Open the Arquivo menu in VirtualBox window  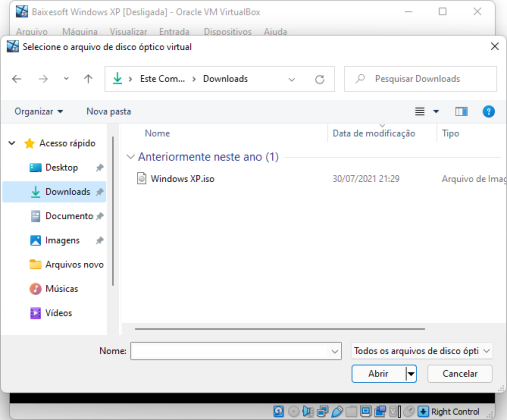point(32,32)
